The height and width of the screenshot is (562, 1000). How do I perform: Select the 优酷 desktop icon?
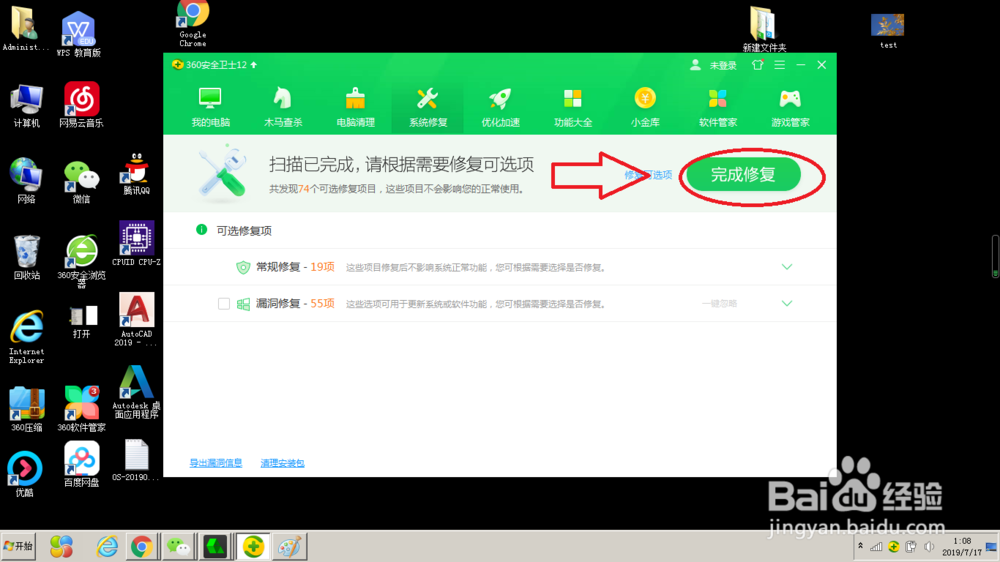[24, 474]
